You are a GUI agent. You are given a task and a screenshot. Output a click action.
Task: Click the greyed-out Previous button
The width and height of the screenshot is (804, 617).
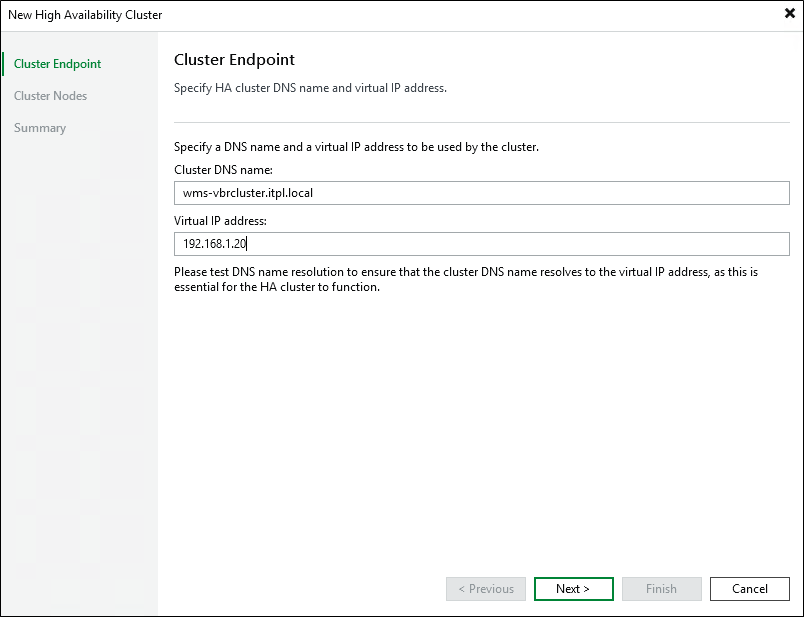485,589
